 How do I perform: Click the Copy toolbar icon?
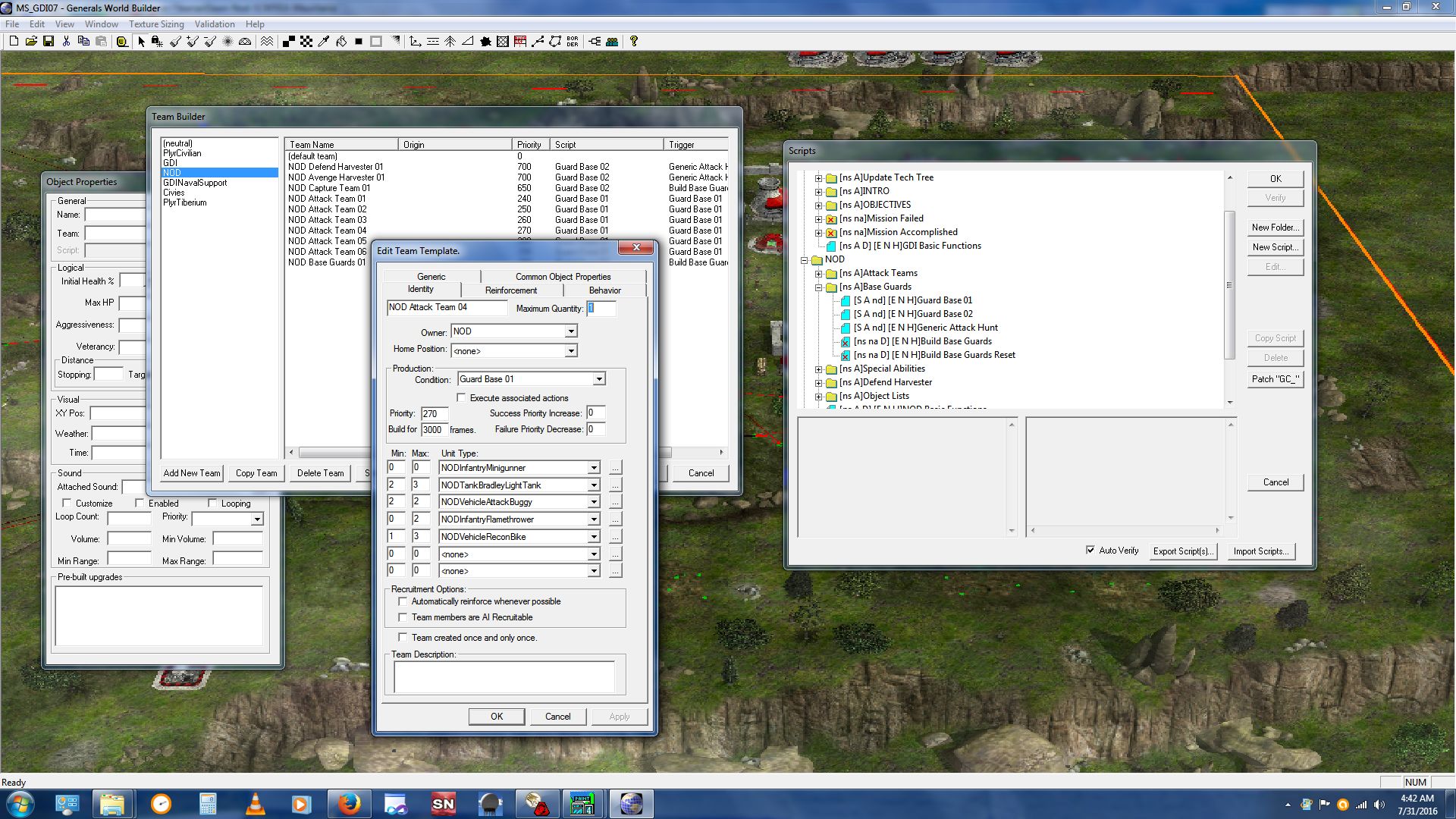(83, 41)
